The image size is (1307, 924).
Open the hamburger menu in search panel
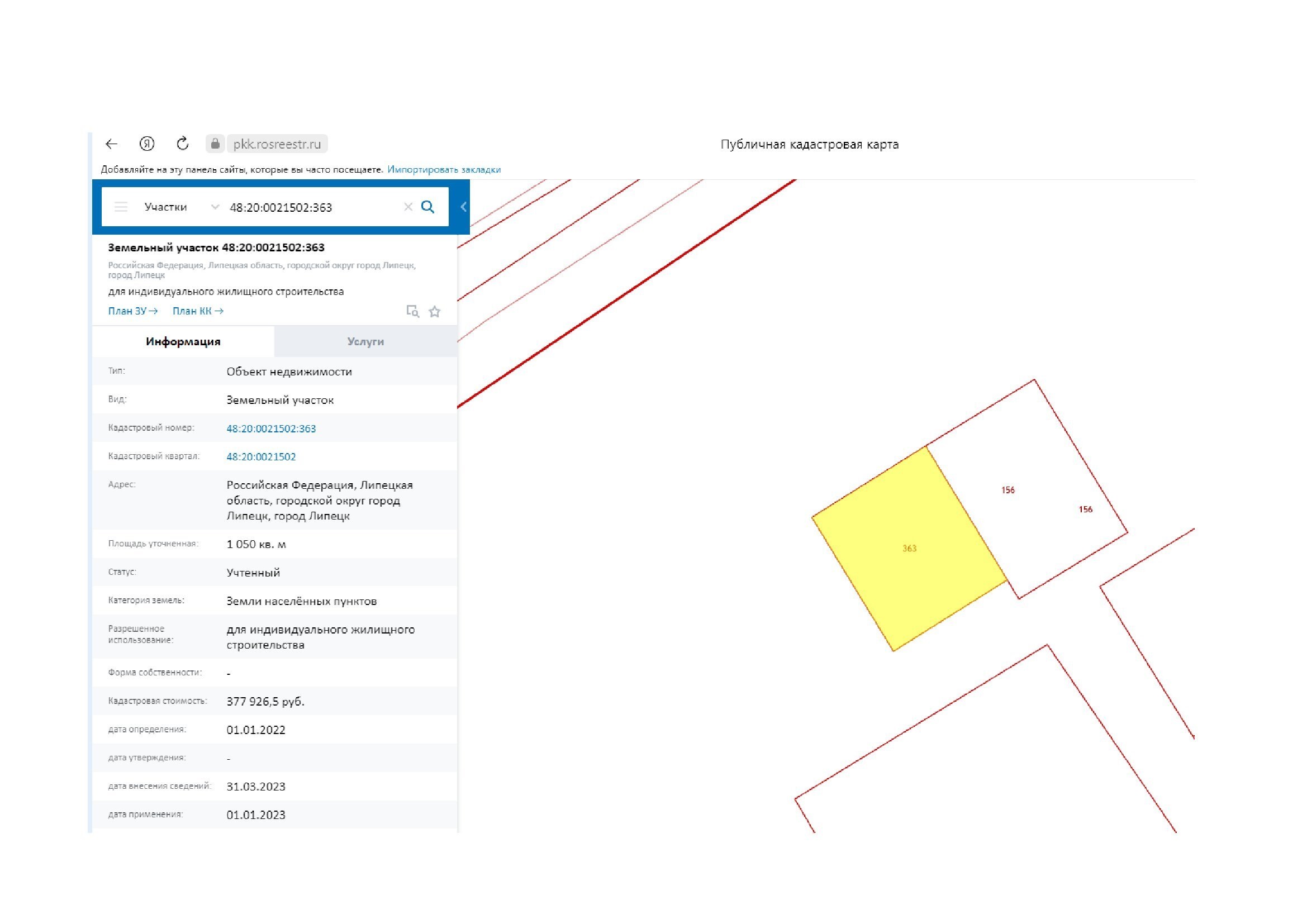tap(121, 207)
